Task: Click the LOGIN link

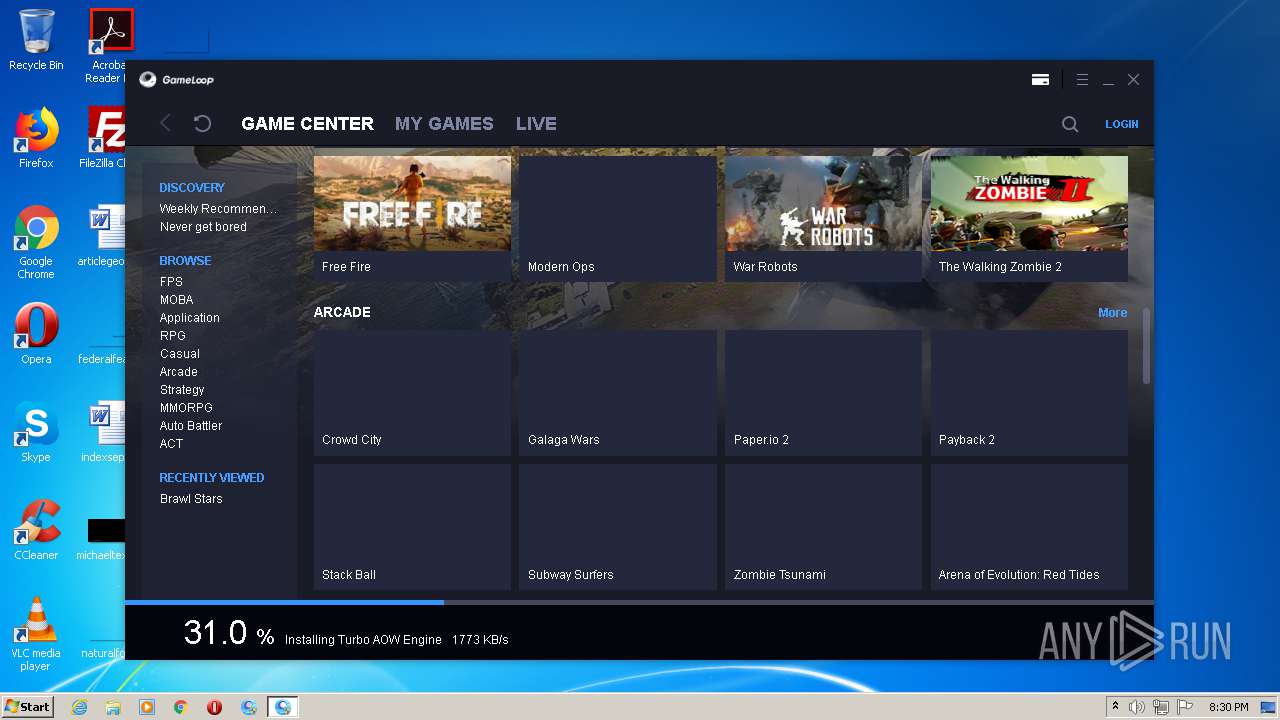Action: 1121,124
